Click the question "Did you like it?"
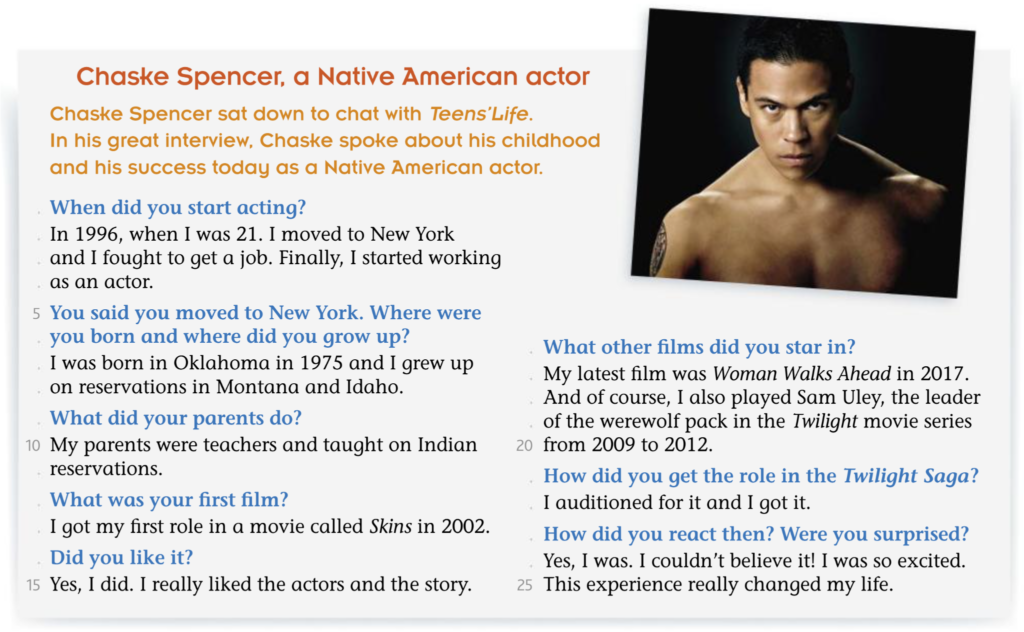1024x632 pixels. point(121,558)
